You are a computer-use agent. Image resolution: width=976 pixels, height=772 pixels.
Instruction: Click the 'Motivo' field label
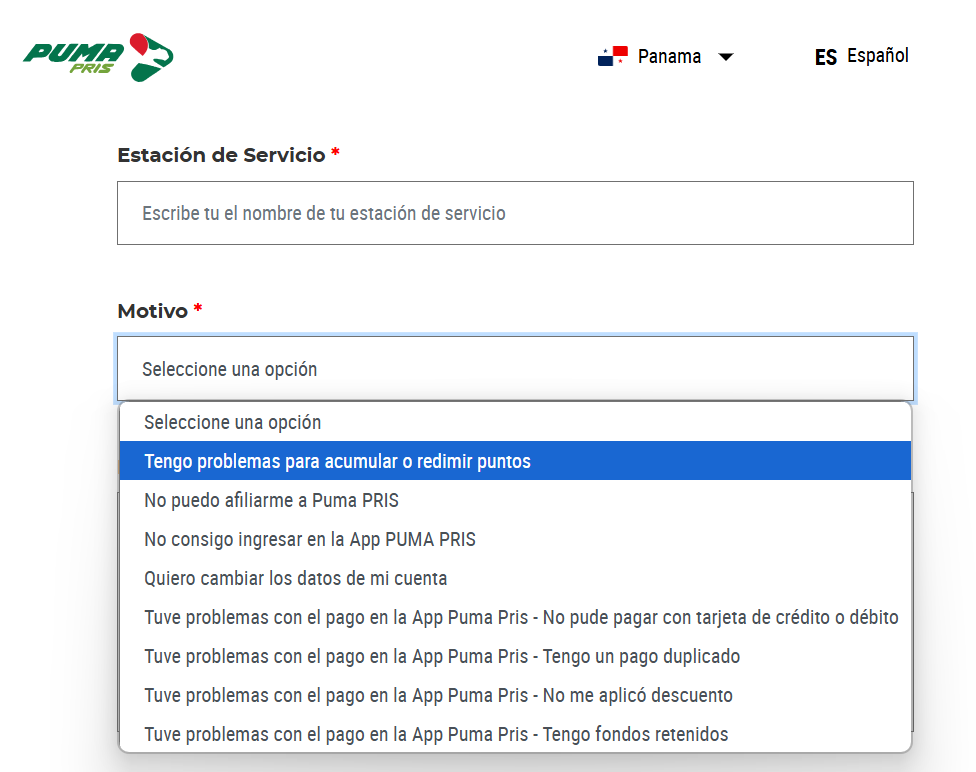(153, 311)
